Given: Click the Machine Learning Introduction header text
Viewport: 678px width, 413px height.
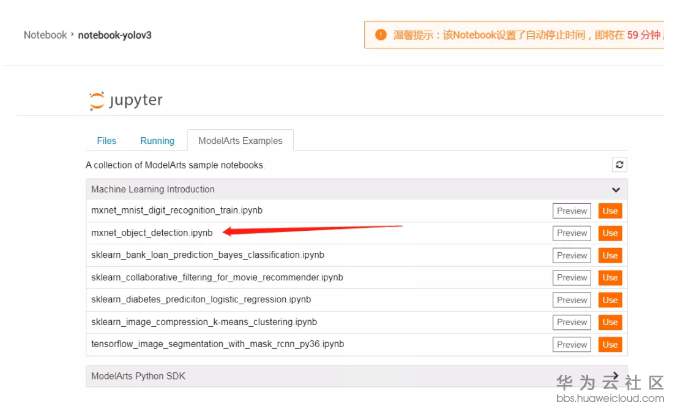Looking at the screenshot, I should 153,189.
